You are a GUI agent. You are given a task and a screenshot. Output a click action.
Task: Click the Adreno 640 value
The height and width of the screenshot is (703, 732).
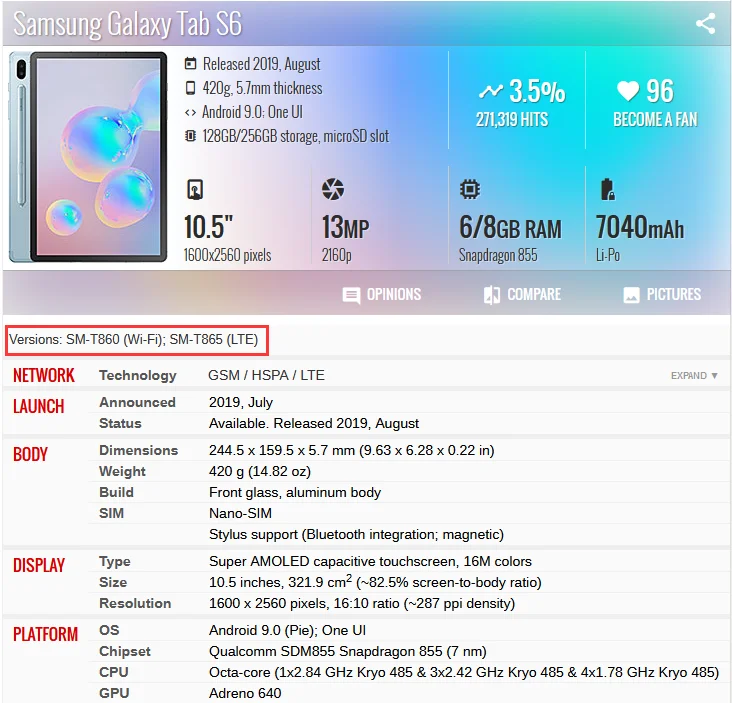click(x=245, y=693)
